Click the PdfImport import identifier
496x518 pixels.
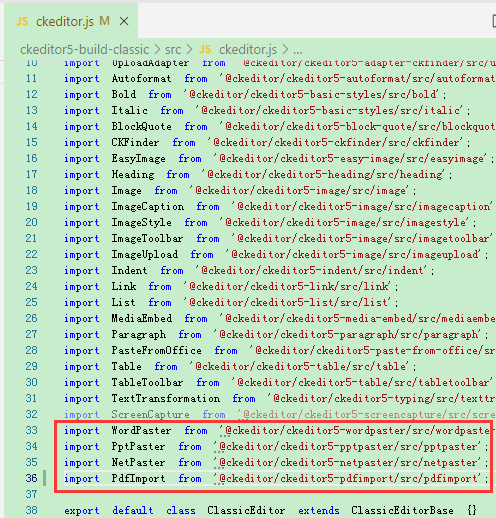coord(138,478)
